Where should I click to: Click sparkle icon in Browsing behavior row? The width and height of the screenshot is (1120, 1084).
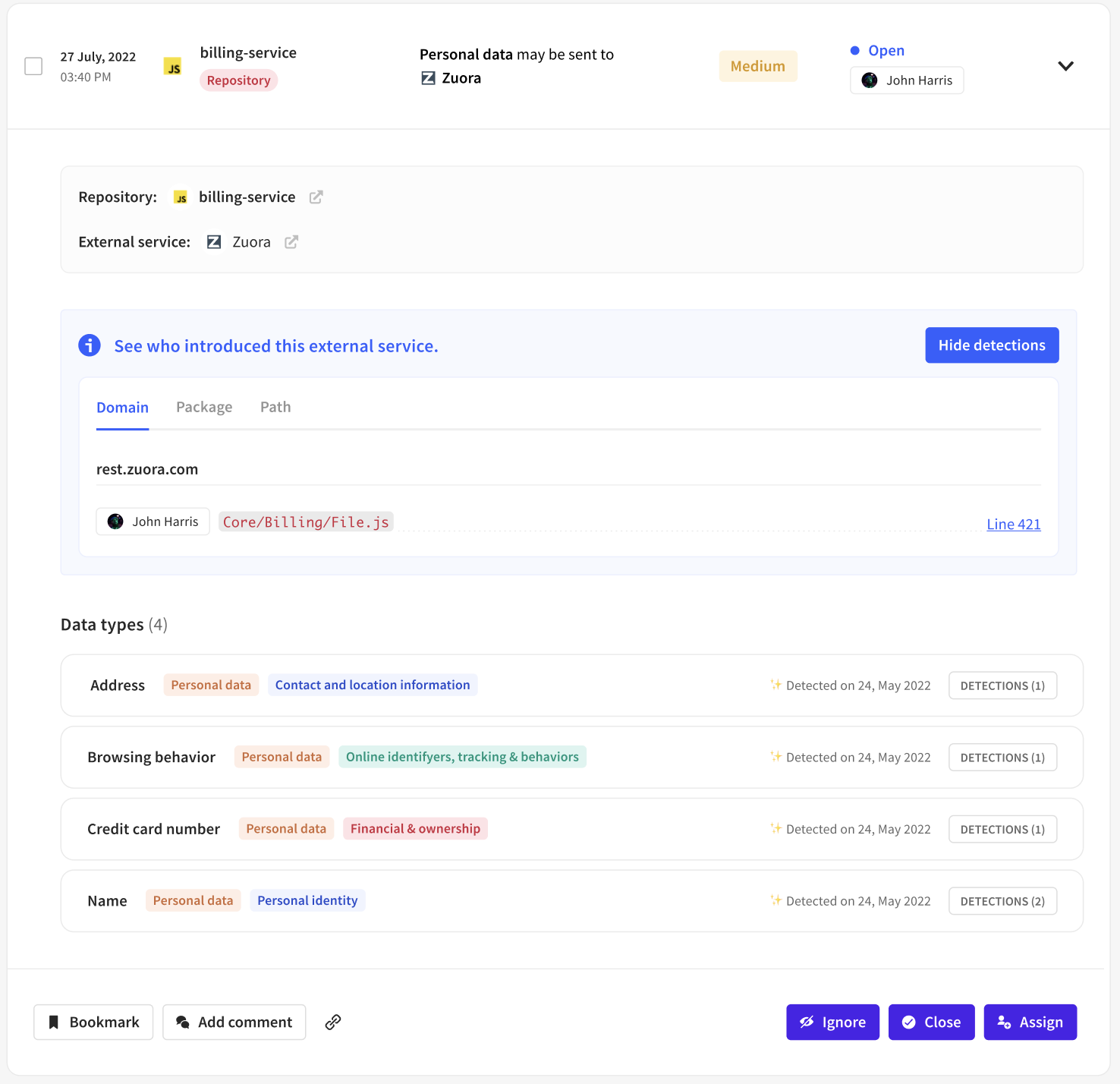[776, 756]
